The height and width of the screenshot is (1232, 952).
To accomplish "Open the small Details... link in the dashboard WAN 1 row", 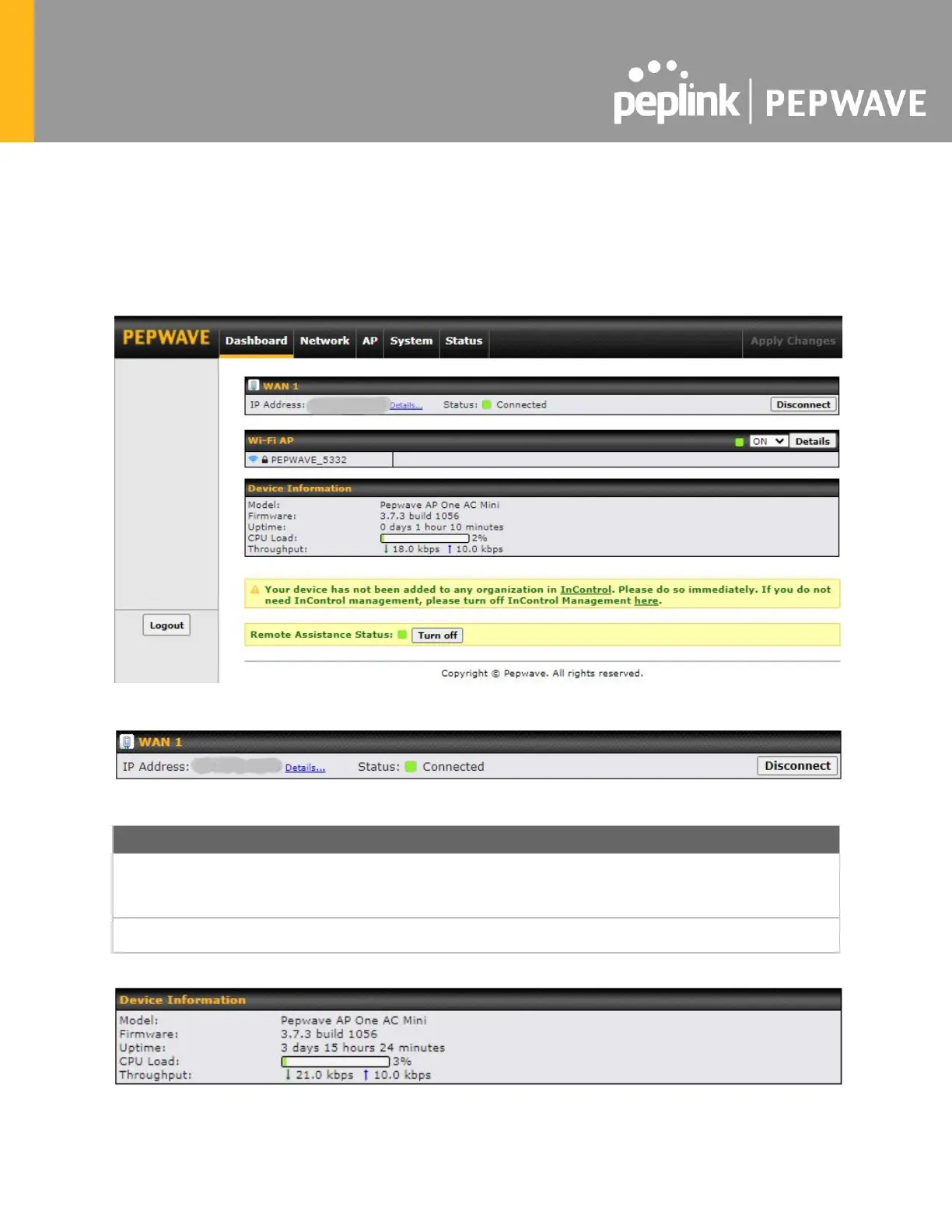I will point(406,405).
